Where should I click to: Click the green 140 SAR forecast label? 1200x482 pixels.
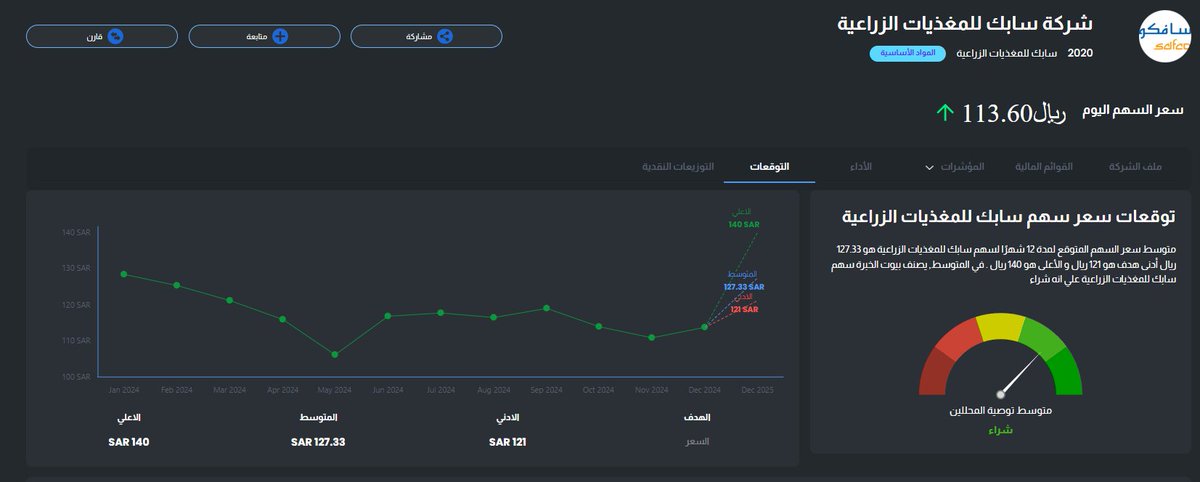coord(744,225)
